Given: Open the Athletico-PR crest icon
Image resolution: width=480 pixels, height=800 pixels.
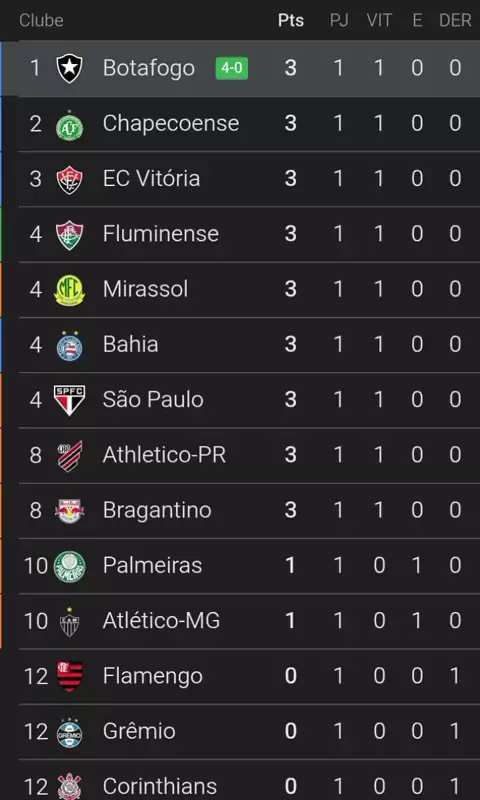Looking at the screenshot, I should tap(69, 456).
